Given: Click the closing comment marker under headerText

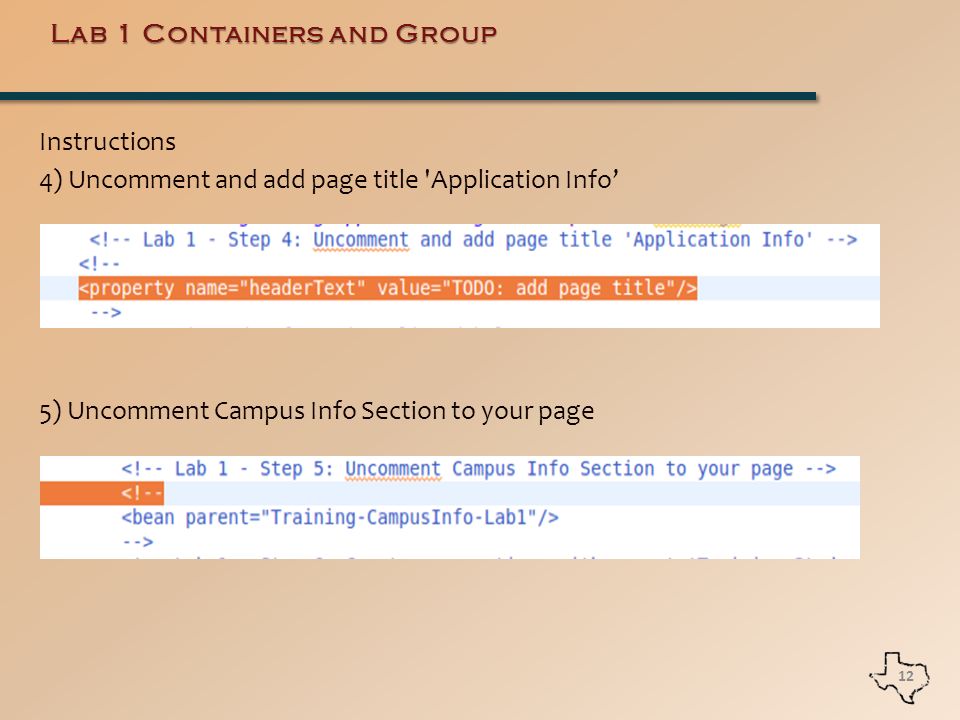Looking at the screenshot, I should [x=106, y=313].
